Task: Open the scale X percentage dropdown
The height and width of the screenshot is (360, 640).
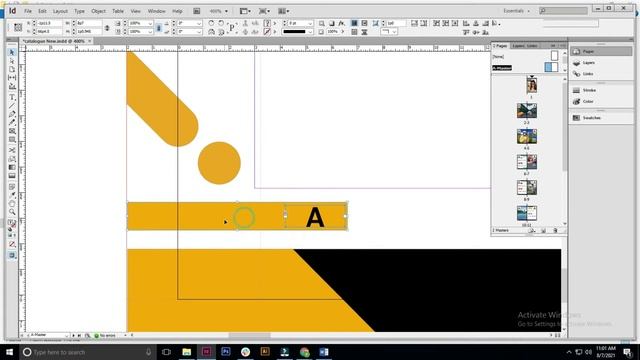Action: click(150, 23)
